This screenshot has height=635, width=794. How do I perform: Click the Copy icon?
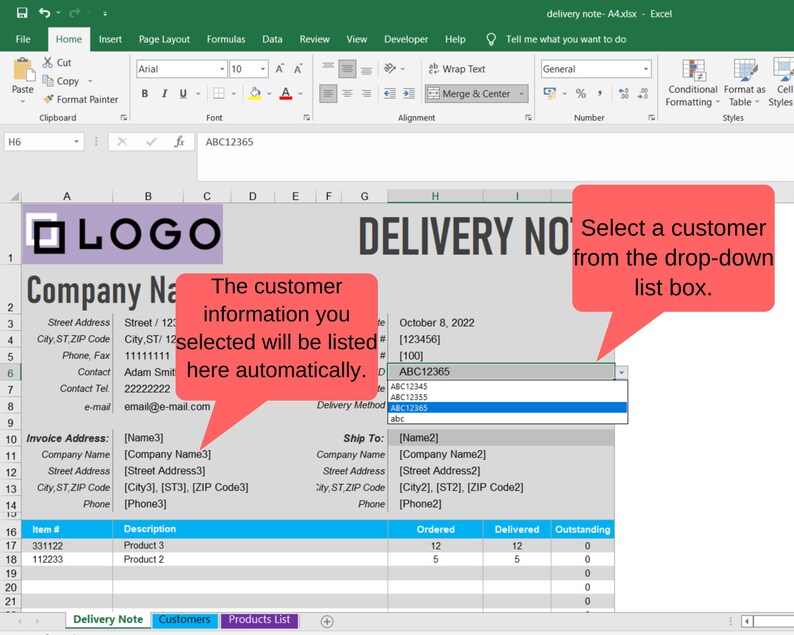click(48, 81)
